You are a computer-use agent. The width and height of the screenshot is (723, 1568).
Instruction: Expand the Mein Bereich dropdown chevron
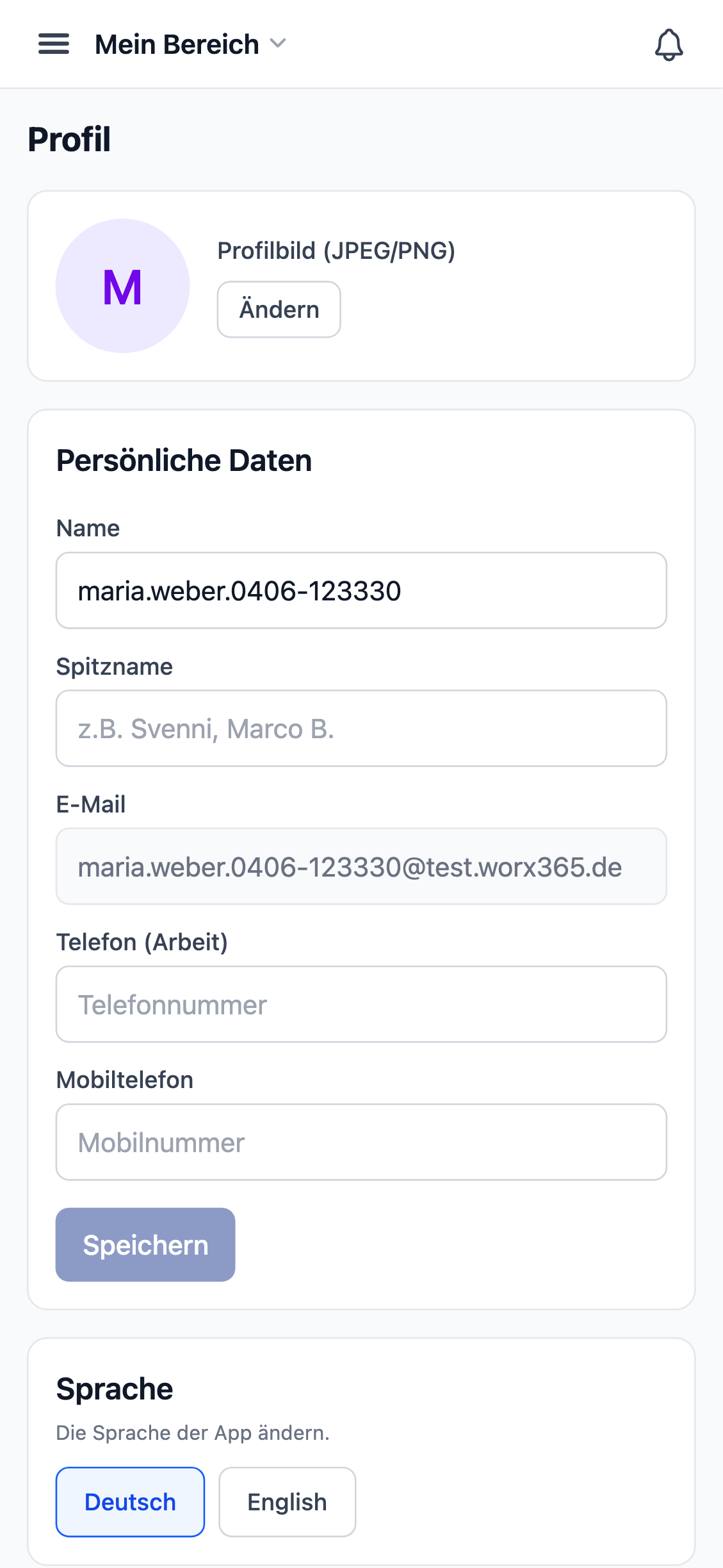pos(278,44)
